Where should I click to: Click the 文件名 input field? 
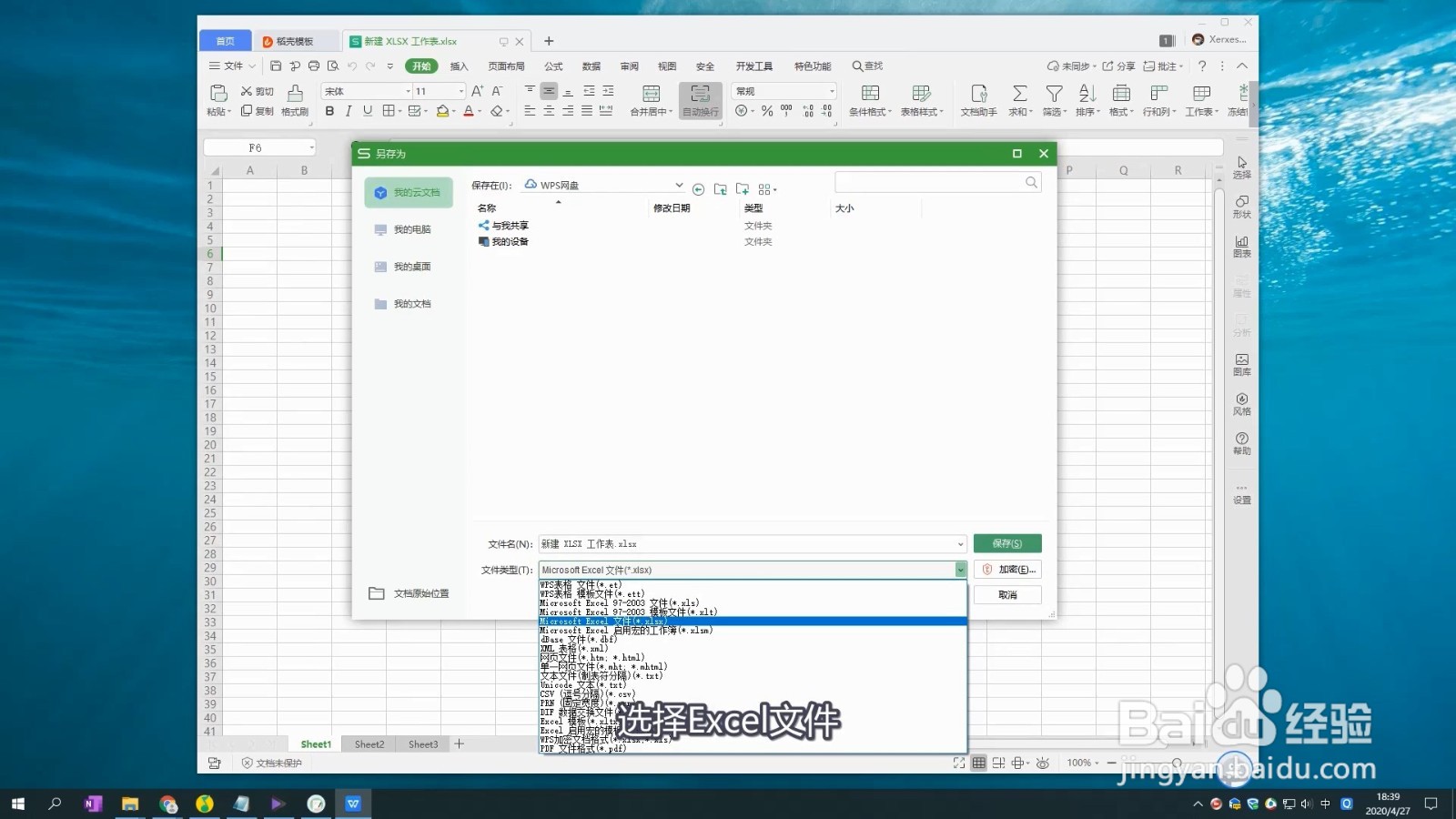coord(752,544)
